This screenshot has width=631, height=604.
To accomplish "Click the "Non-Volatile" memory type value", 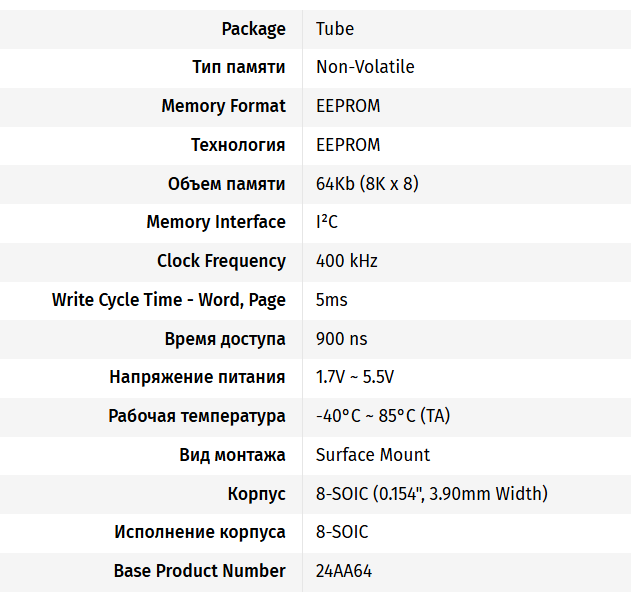I will click(x=365, y=67).
